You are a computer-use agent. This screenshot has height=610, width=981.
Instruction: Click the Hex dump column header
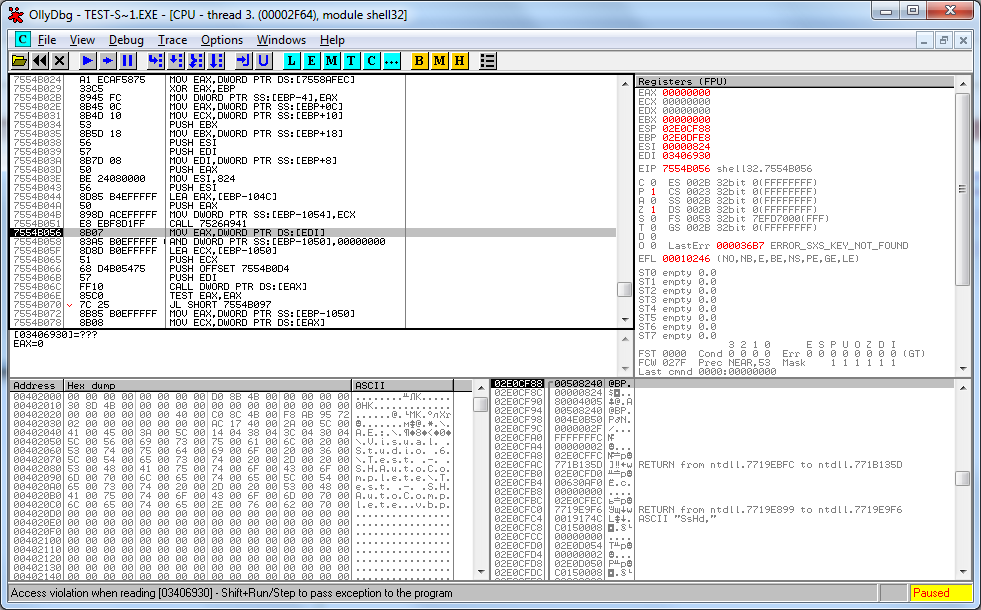point(208,385)
